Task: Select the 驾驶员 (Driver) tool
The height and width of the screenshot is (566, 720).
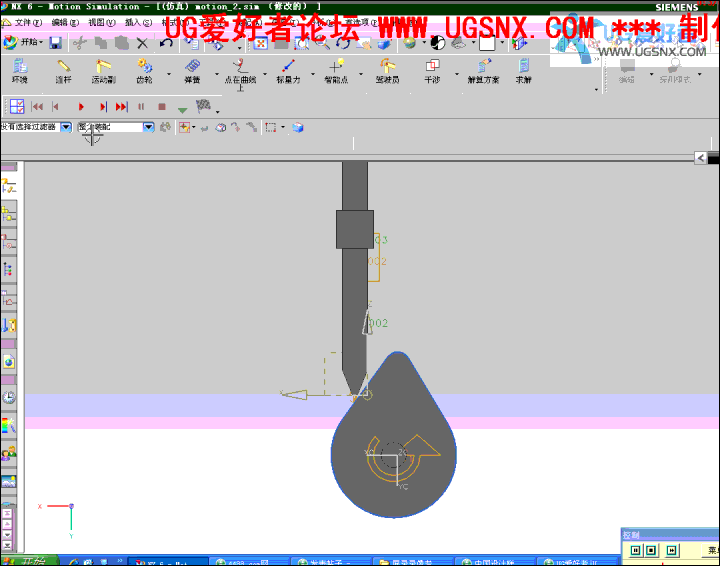Action: pyautogui.click(x=388, y=71)
